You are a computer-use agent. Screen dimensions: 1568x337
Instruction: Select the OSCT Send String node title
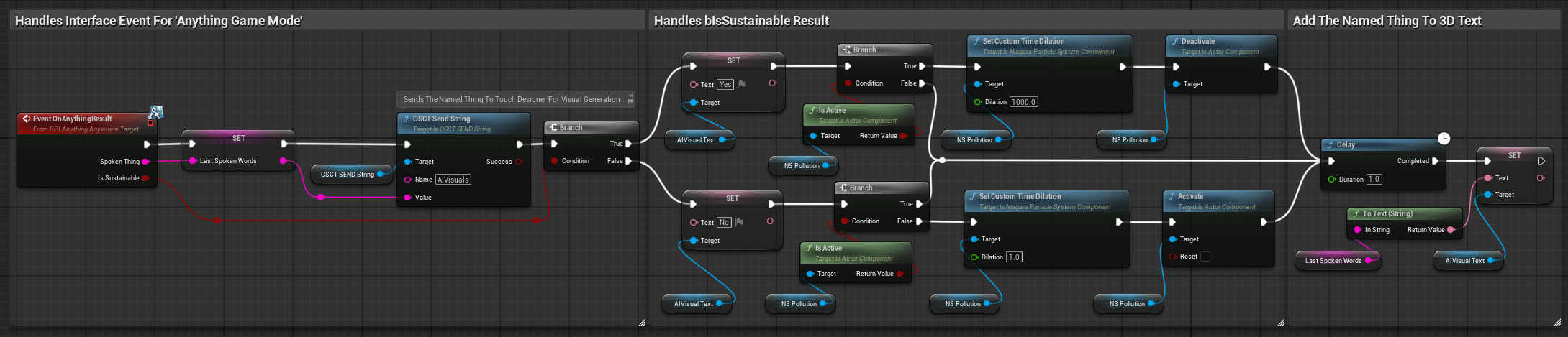441,119
